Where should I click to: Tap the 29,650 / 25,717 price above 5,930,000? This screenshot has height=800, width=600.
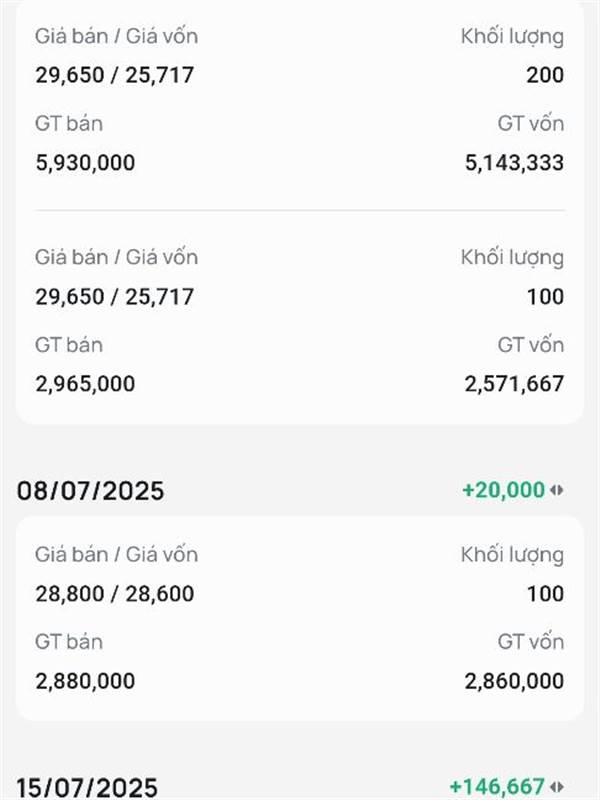click(x=115, y=75)
